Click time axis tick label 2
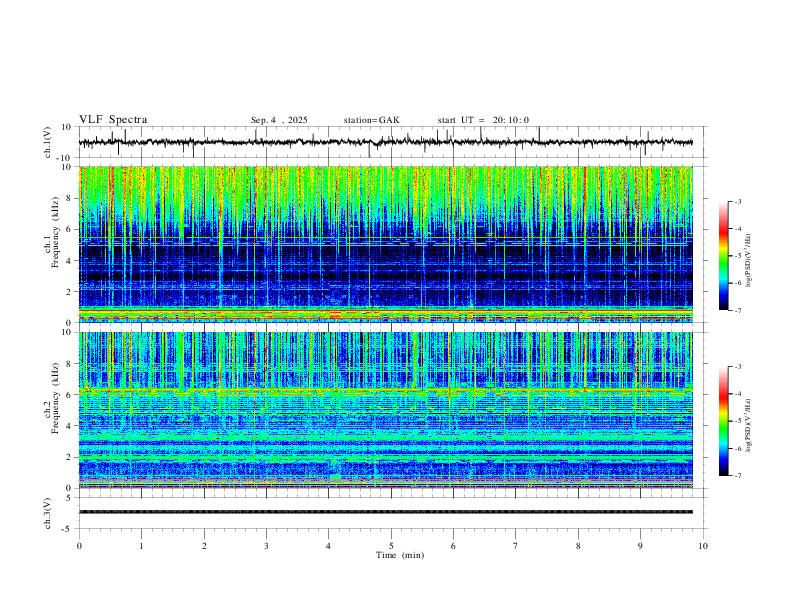The height and width of the screenshot is (612, 792). tap(204, 546)
